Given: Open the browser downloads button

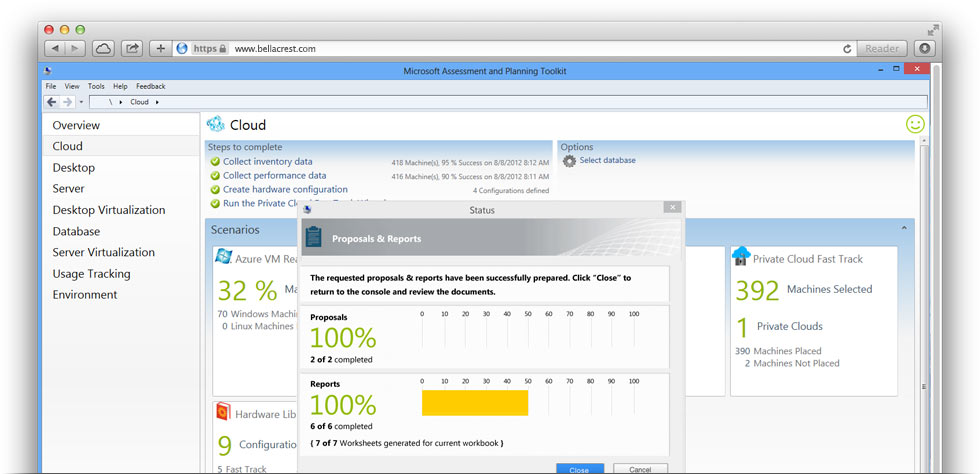Looking at the screenshot, I should point(924,48).
